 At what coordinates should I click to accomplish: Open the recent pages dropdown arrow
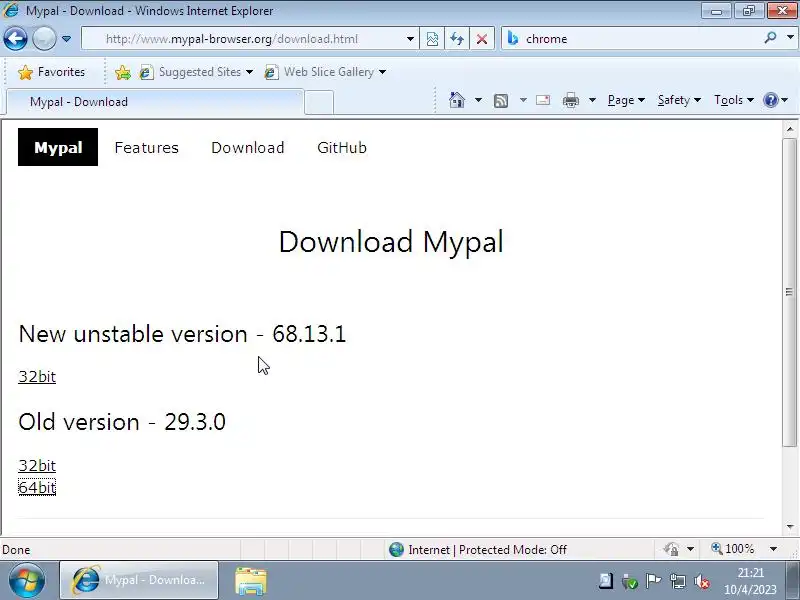66,39
